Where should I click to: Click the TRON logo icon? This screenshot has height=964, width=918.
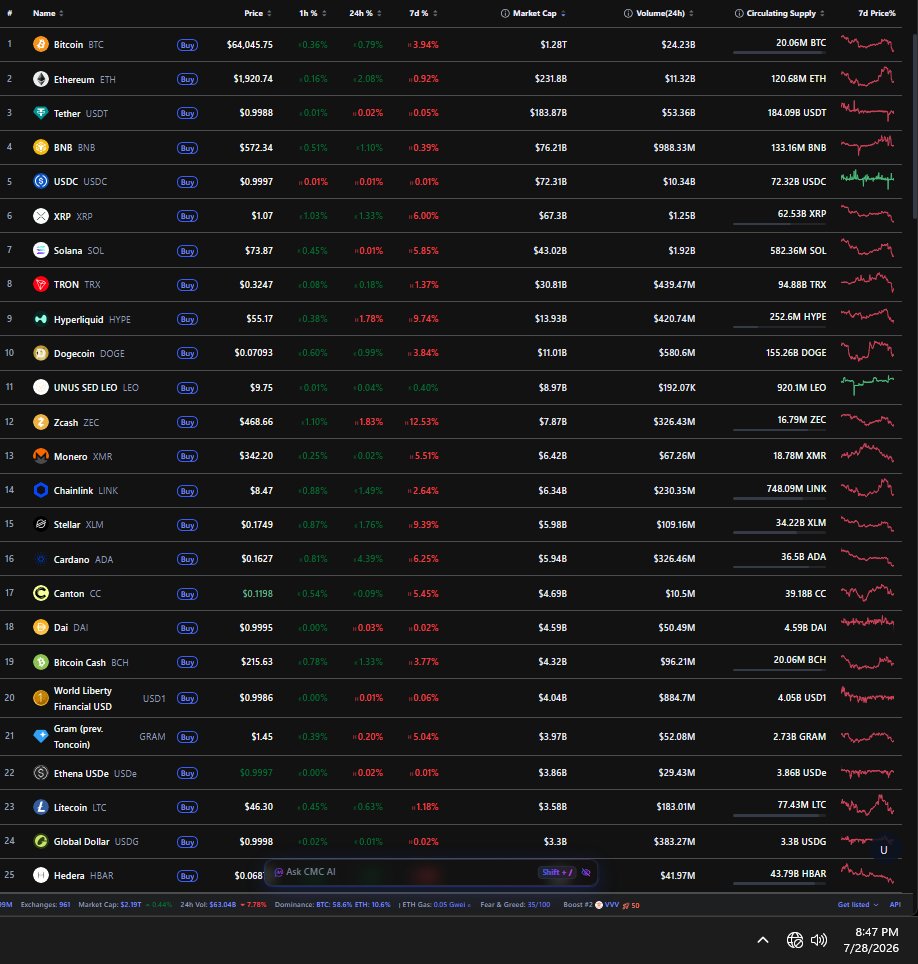pyautogui.click(x=41, y=284)
